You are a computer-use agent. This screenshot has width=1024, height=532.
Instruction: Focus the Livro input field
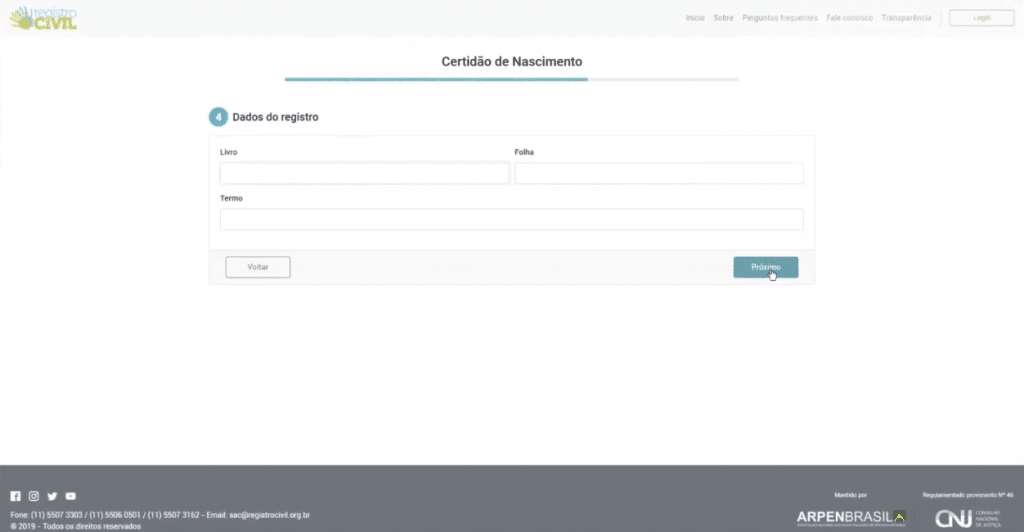(x=364, y=173)
